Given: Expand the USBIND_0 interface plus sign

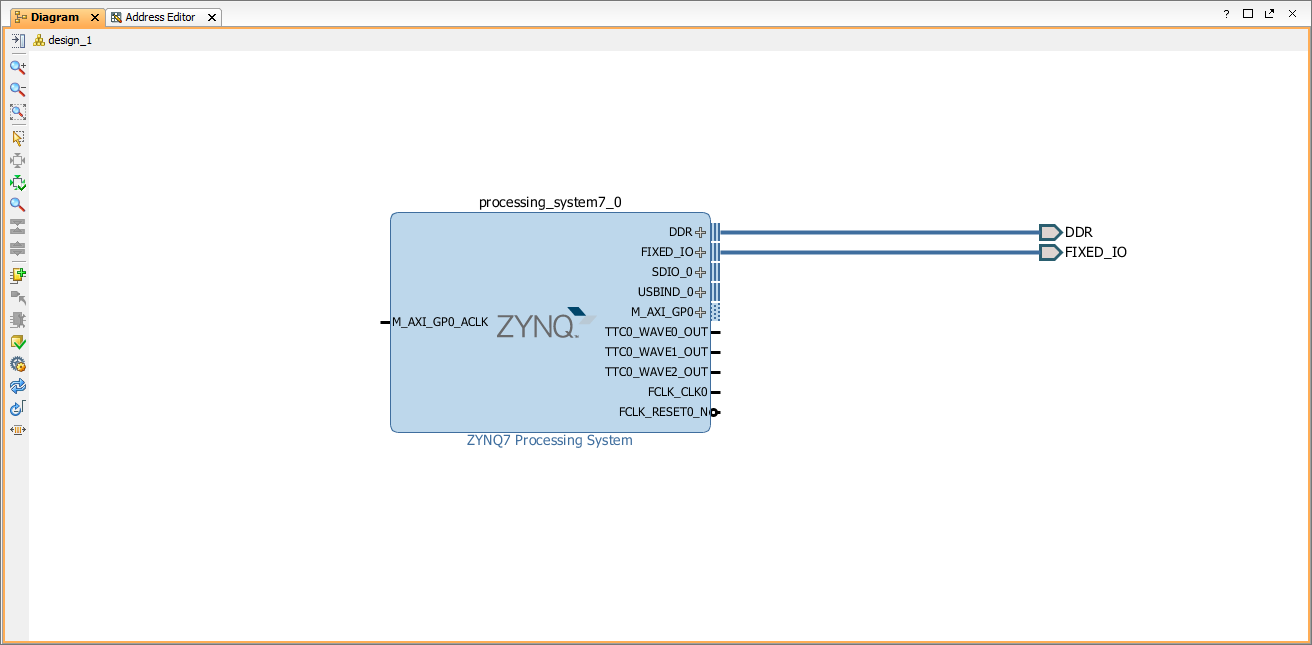Looking at the screenshot, I should (x=701, y=292).
